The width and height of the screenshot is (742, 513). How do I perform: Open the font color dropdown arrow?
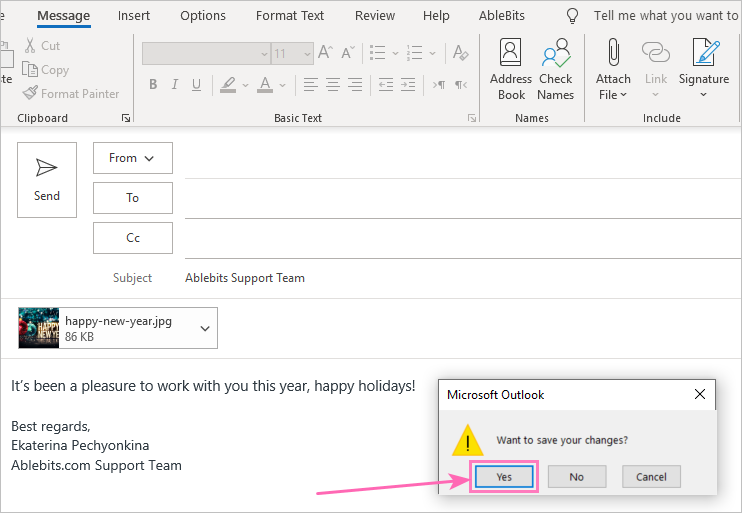(283, 85)
